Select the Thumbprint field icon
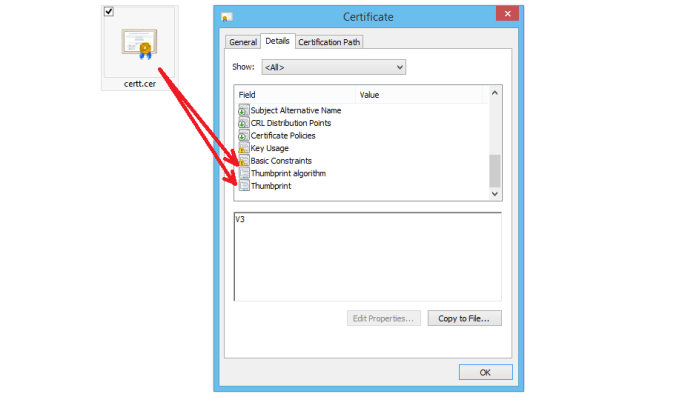685x411 pixels. 243,186
